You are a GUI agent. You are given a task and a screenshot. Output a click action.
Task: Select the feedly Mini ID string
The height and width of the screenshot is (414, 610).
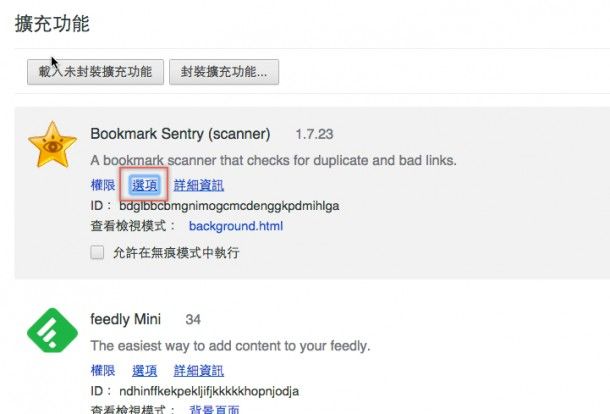coord(209,391)
